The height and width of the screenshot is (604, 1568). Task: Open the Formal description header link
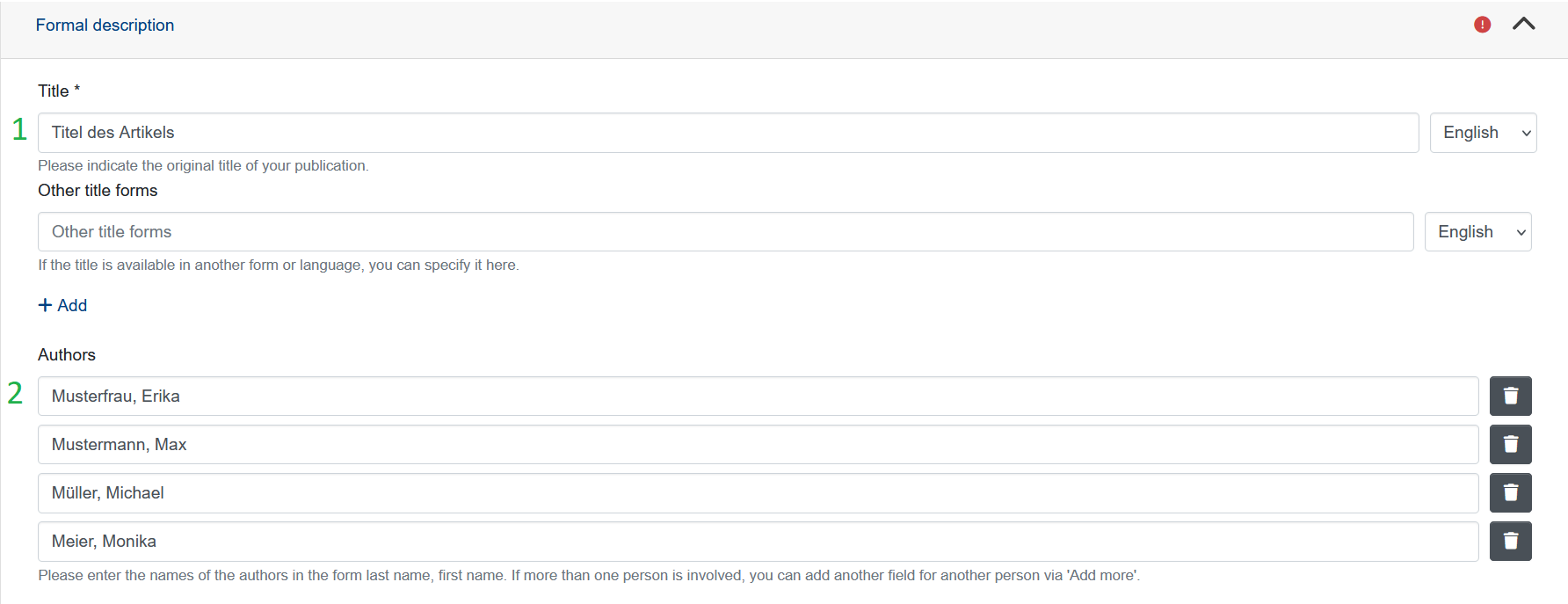105,25
